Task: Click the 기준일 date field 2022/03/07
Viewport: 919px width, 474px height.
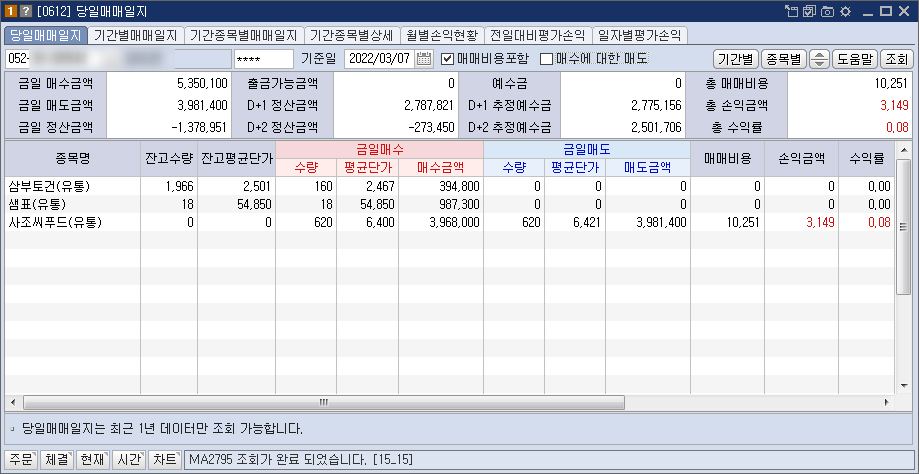Action: (x=380, y=59)
